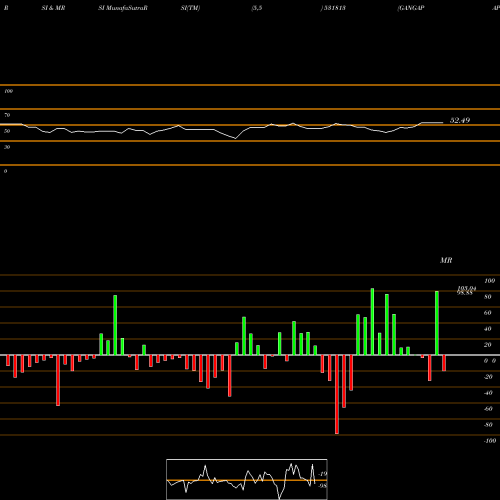500x500 pixels.
Task: Click the MR axis label 40
Action: 487,329
